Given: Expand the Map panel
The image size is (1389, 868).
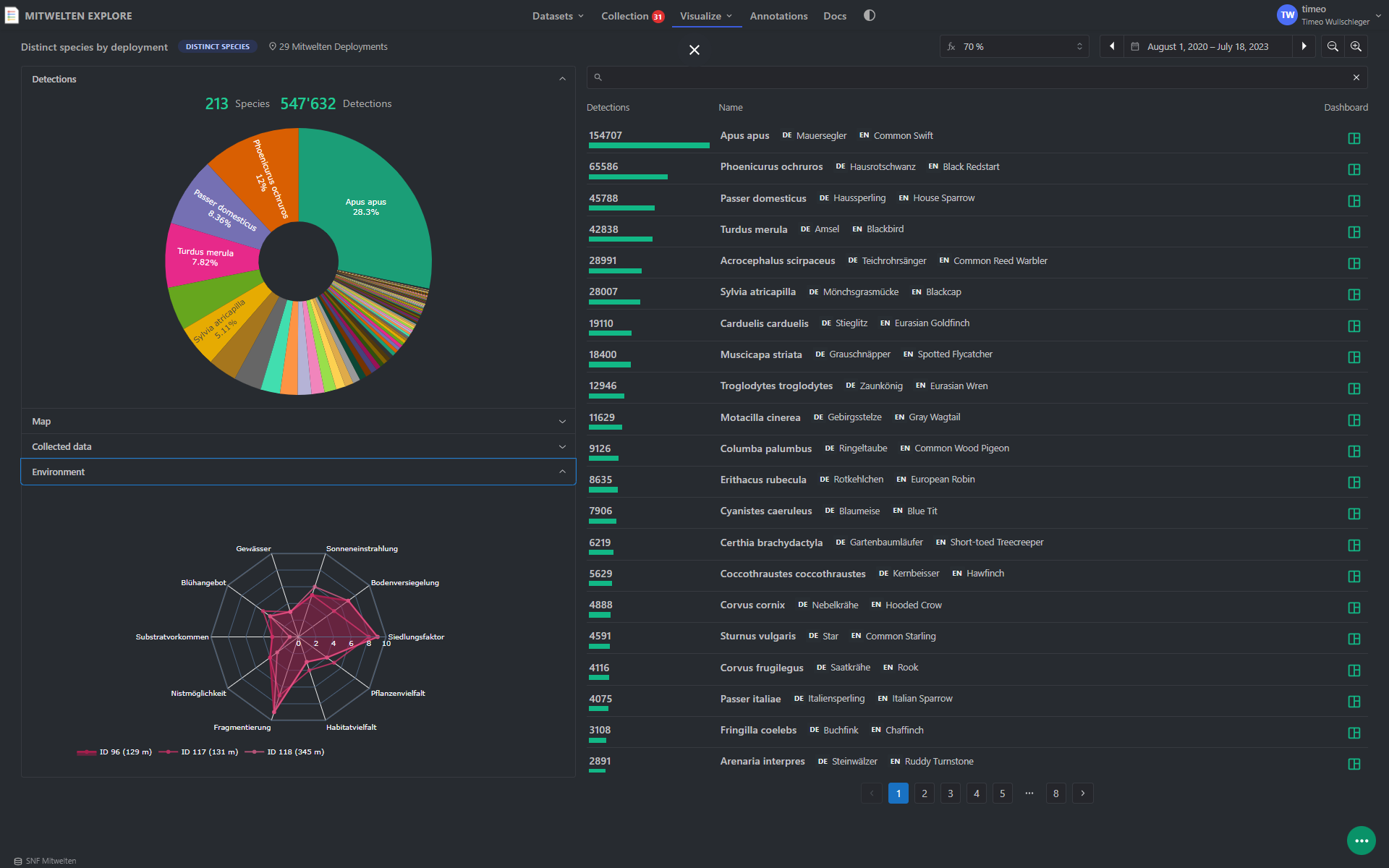Looking at the screenshot, I should [298, 421].
